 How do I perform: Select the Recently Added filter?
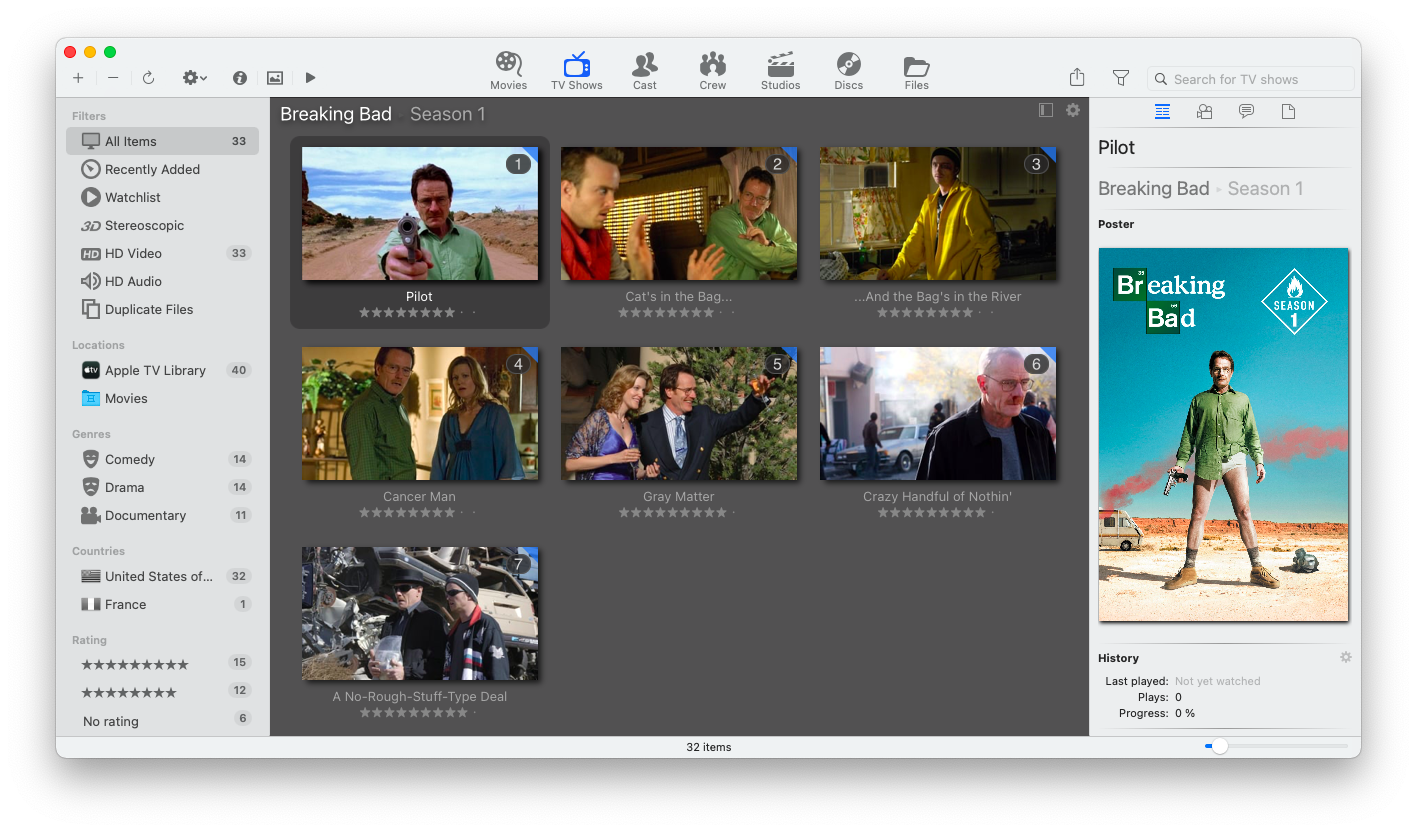click(x=162, y=169)
